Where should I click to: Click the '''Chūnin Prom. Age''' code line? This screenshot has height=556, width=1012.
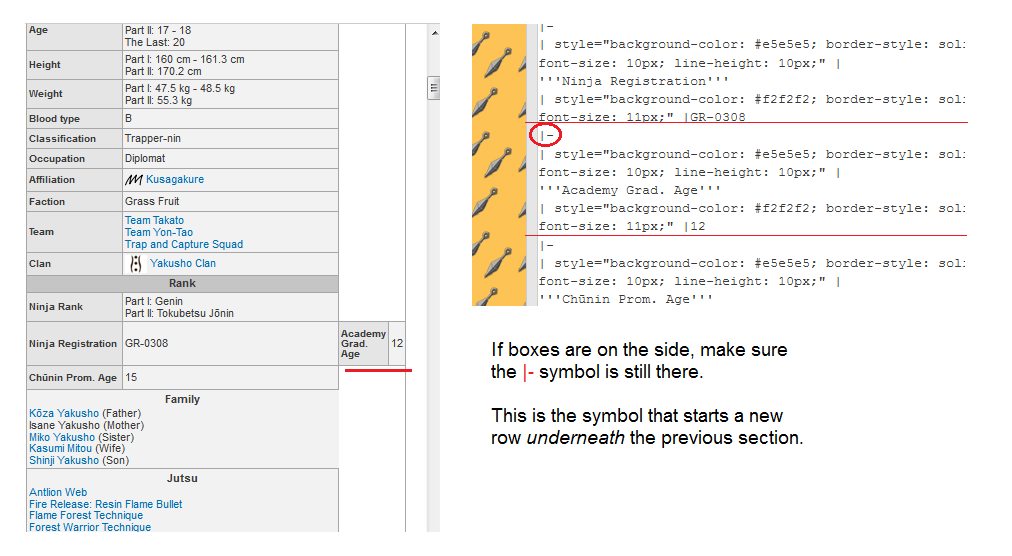[x=626, y=300]
